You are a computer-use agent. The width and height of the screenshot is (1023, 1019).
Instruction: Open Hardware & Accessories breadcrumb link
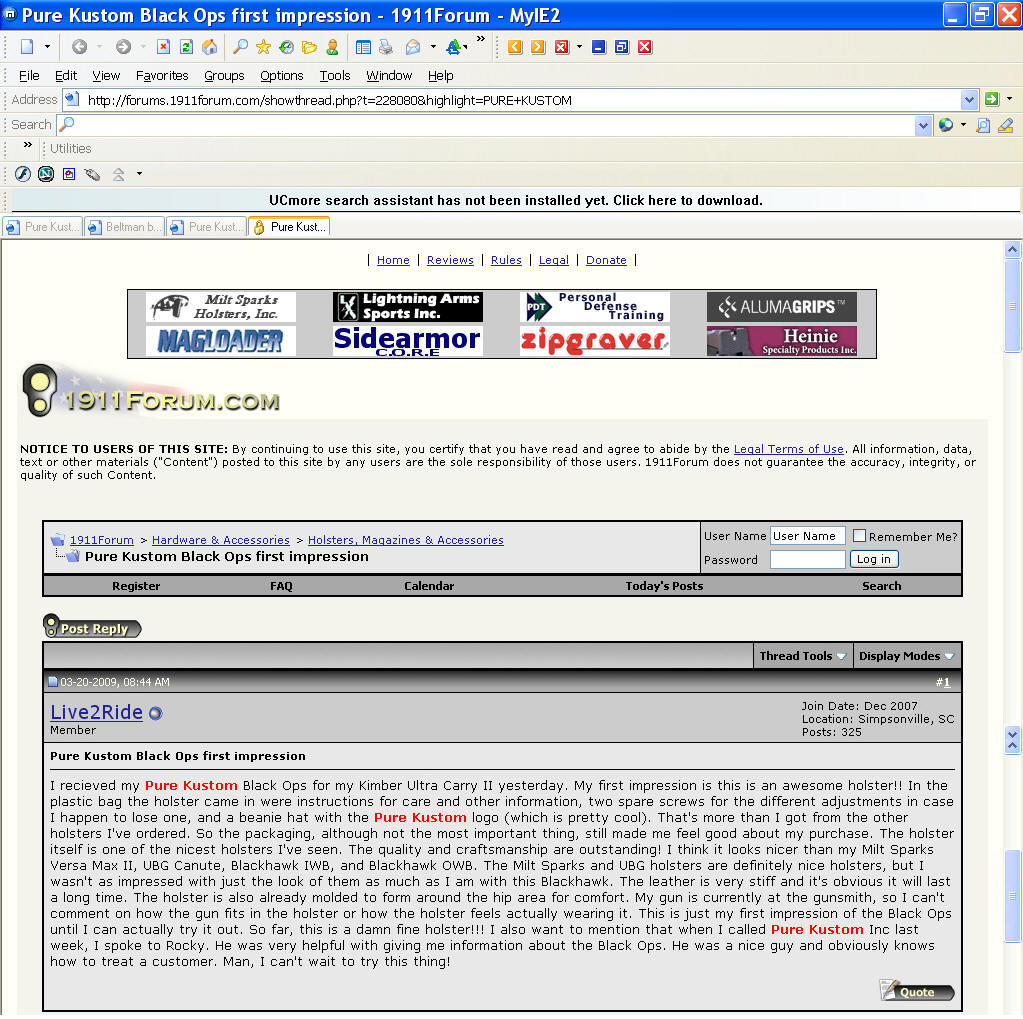pos(221,540)
